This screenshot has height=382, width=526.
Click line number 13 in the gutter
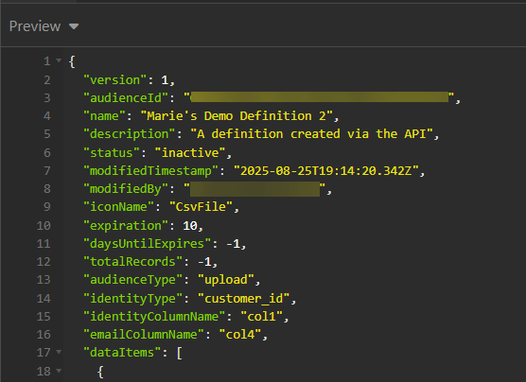44,280
